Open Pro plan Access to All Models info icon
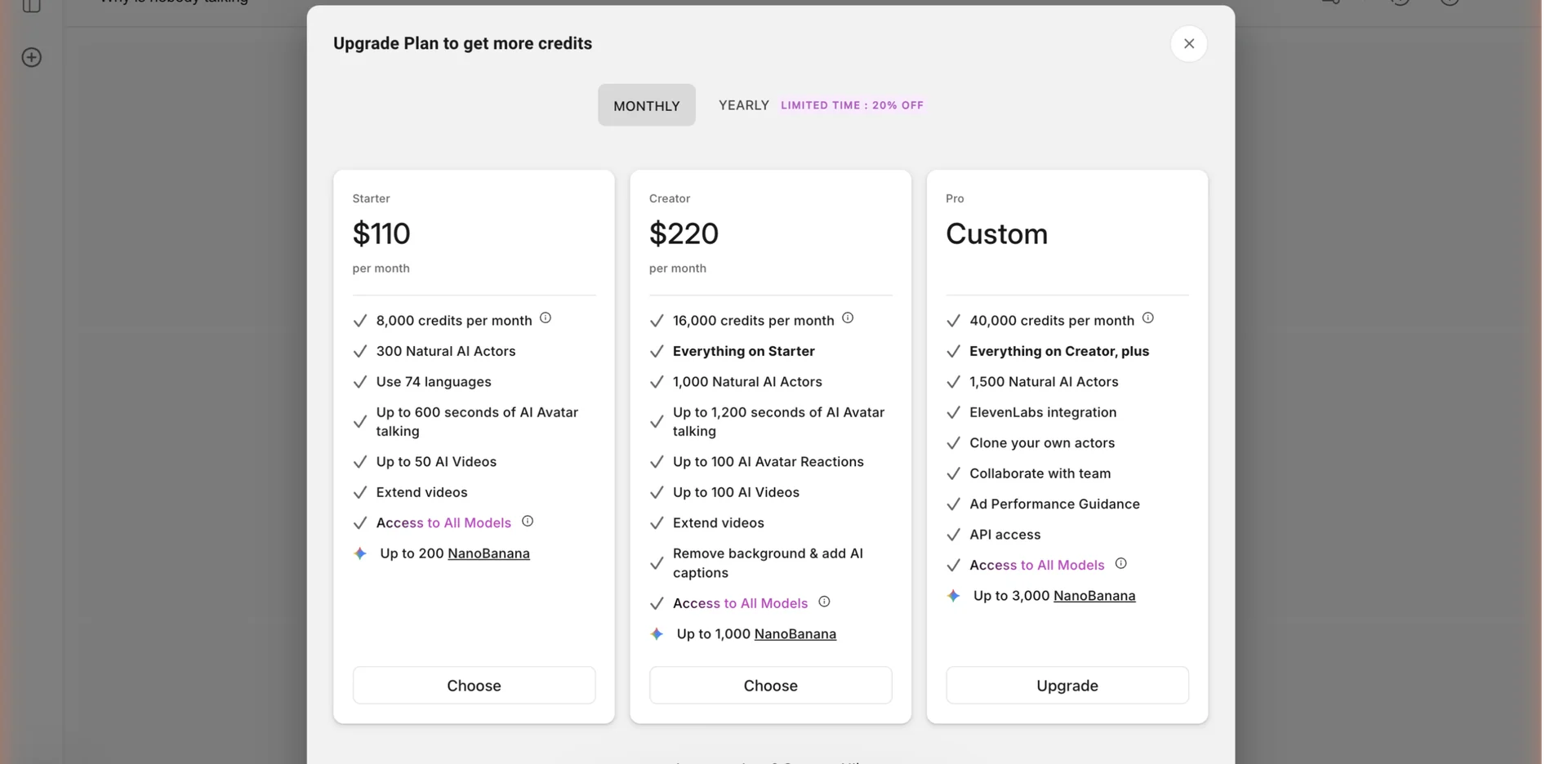The height and width of the screenshot is (764, 1568). [1120, 563]
